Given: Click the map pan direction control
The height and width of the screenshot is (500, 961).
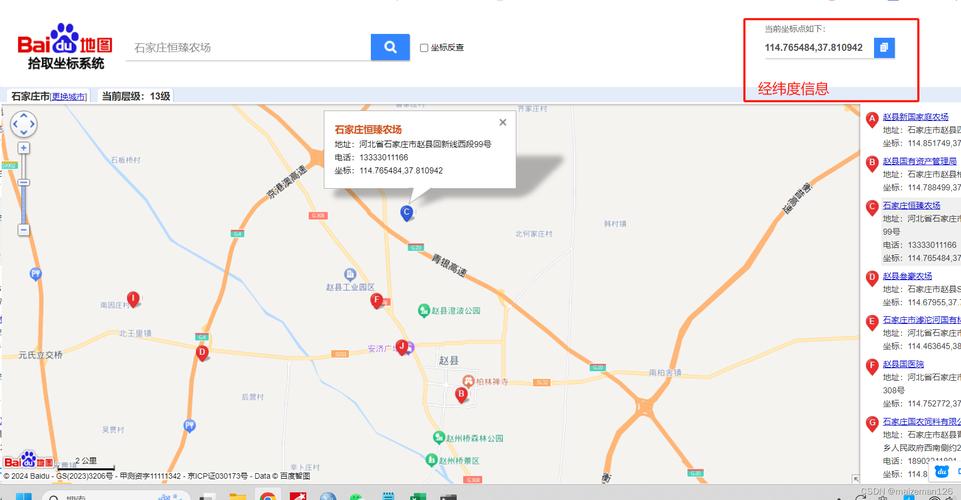Looking at the screenshot, I should [23, 124].
